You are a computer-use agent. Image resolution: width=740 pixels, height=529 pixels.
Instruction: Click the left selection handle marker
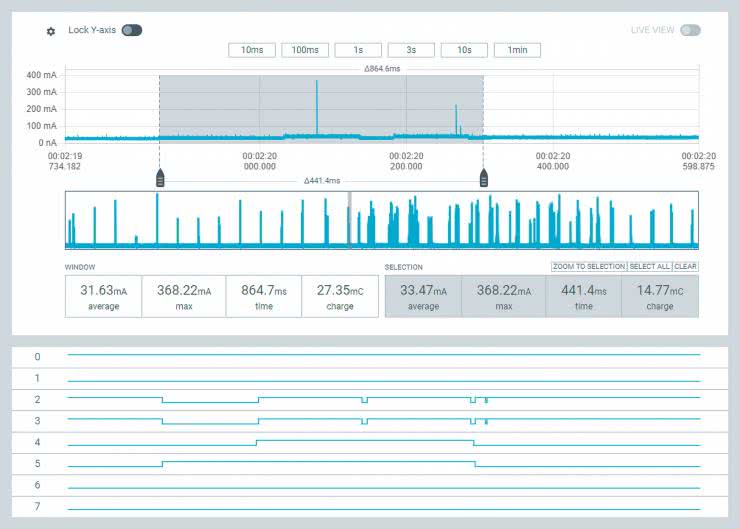click(x=159, y=179)
